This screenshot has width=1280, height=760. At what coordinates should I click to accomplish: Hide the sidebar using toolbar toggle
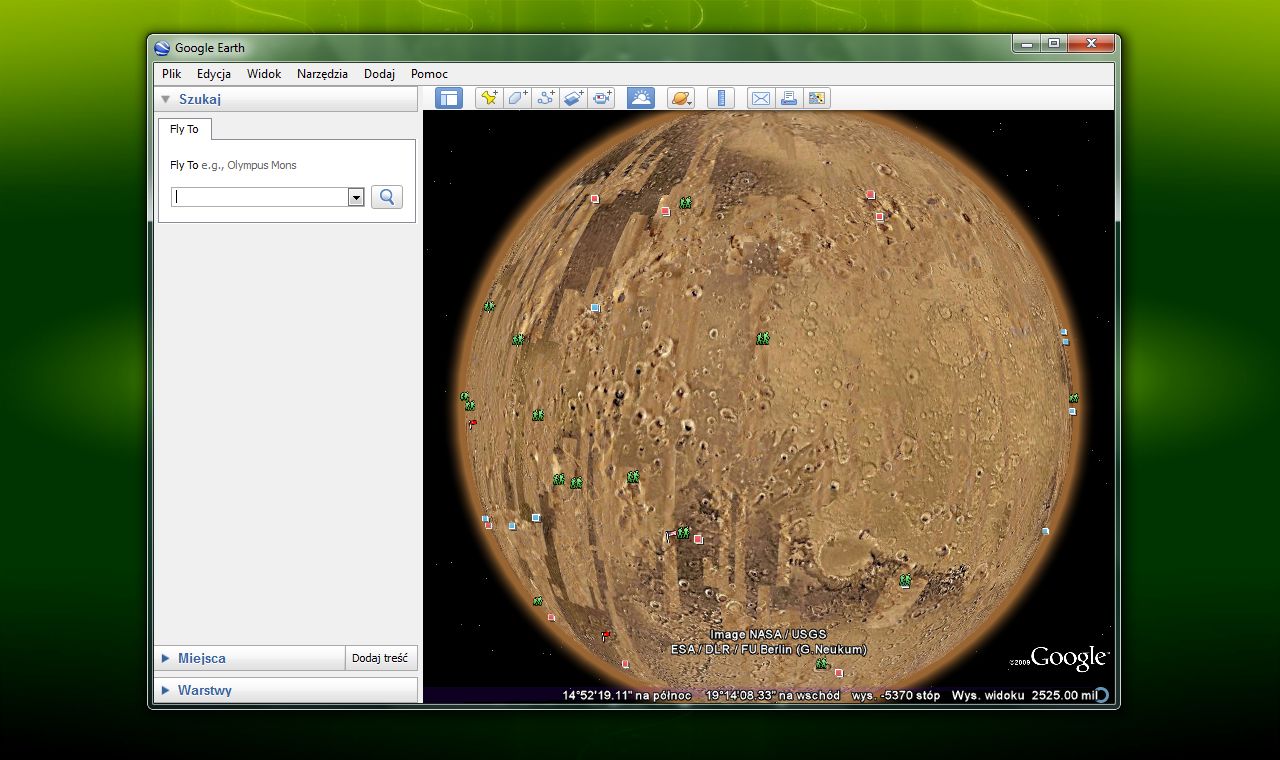click(449, 98)
